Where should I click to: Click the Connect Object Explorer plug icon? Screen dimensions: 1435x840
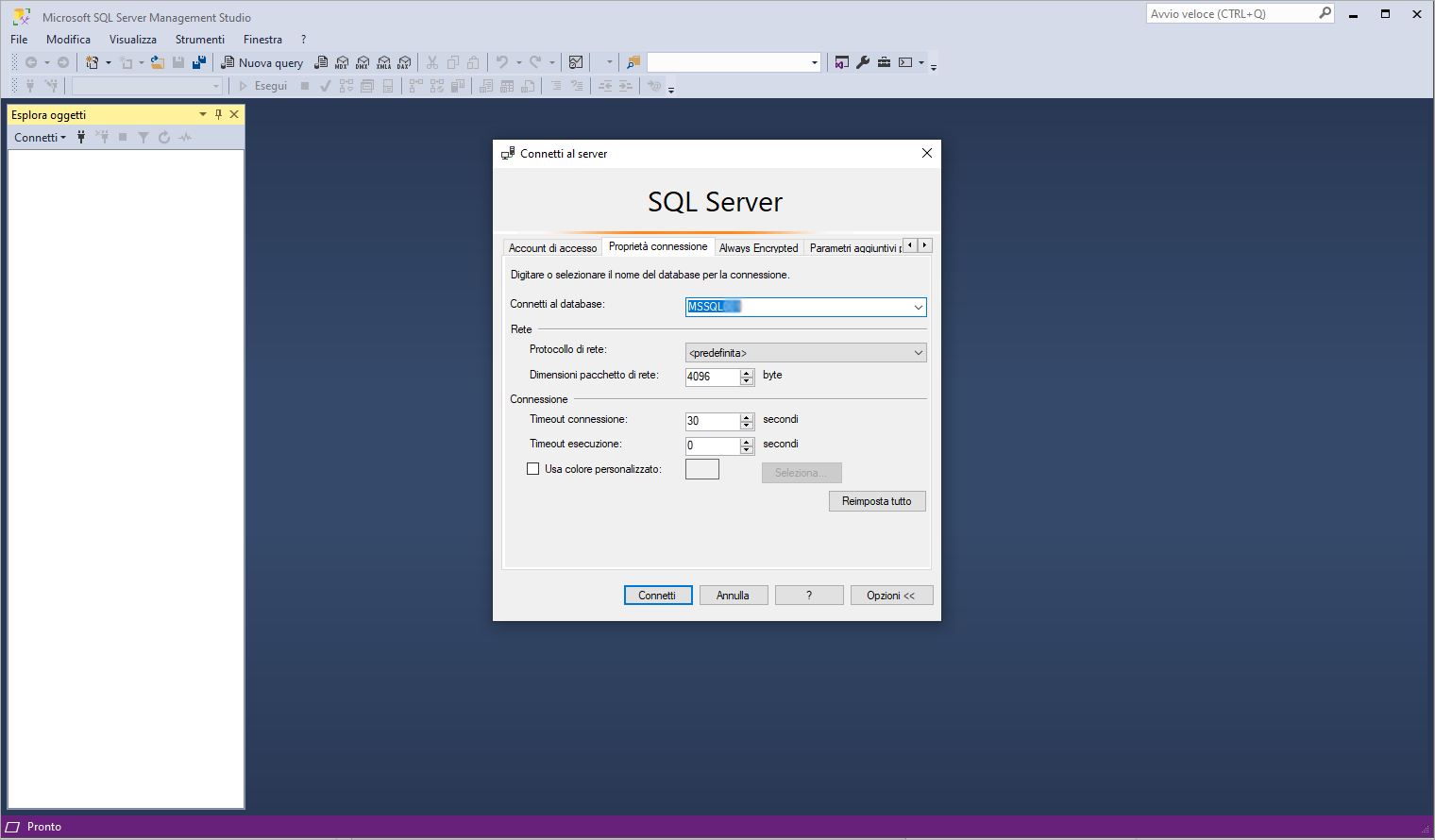(x=81, y=137)
